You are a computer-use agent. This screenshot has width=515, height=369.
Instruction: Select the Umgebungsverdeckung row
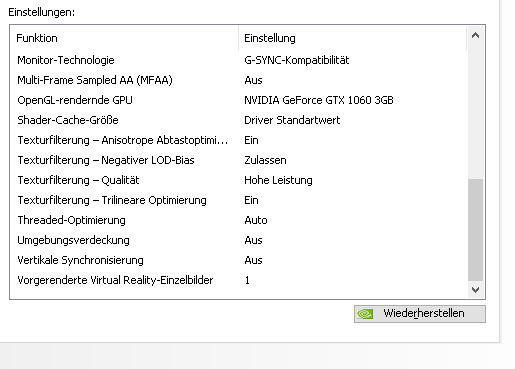pyautogui.click(x=239, y=240)
